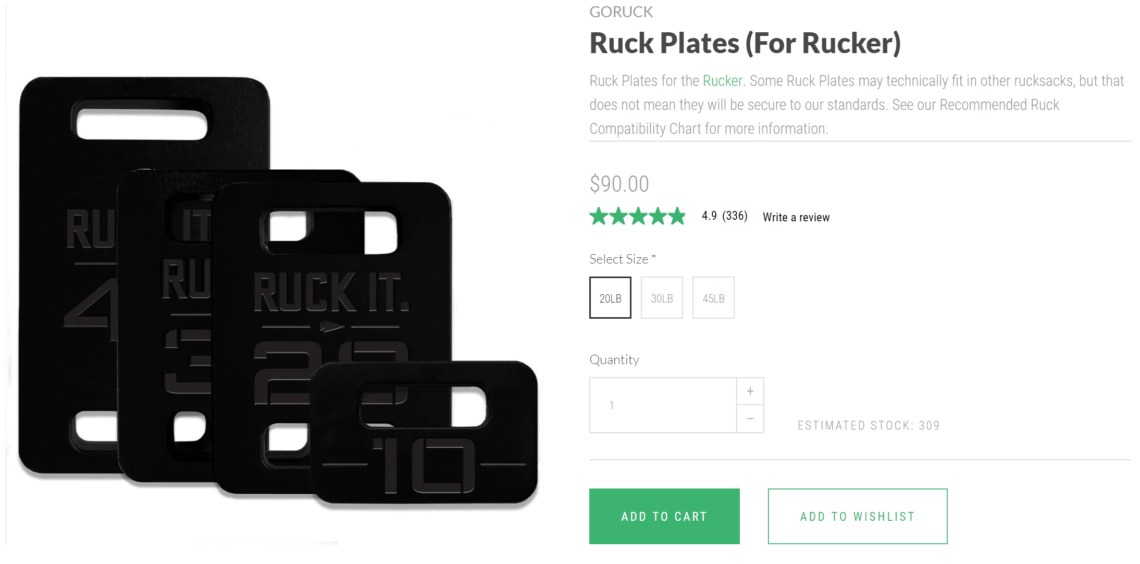The height and width of the screenshot is (564, 1140).
Task: Click the first green rating star
Action: (599, 216)
